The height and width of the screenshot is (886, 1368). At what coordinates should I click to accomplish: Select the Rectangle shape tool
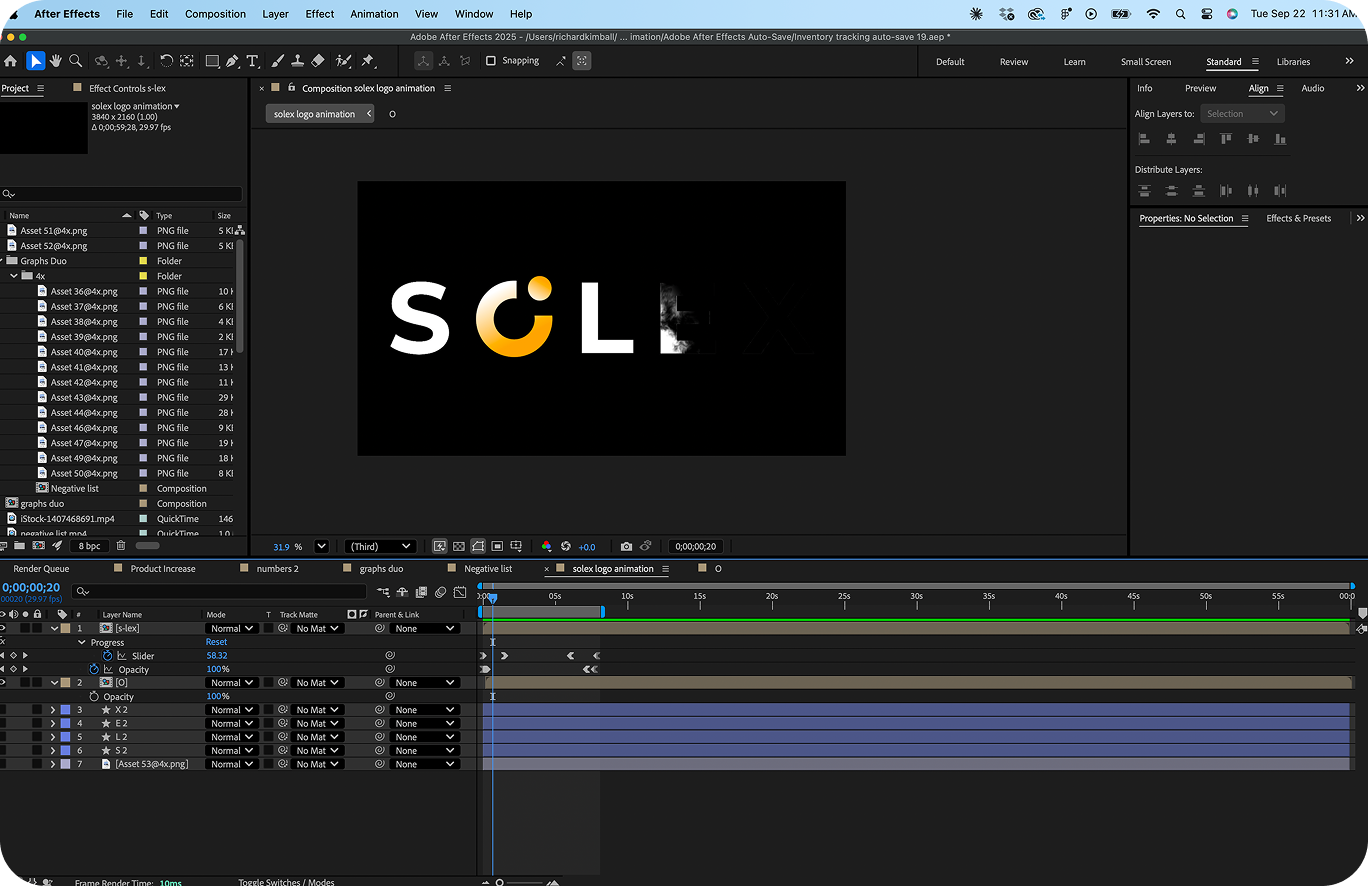tap(212, 61)
